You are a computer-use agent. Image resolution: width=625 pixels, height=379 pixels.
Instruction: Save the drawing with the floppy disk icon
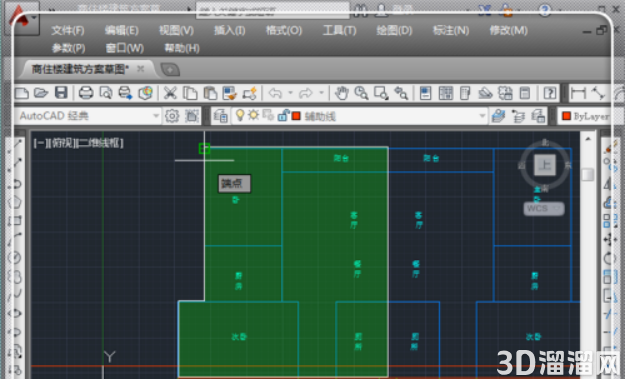61,93
